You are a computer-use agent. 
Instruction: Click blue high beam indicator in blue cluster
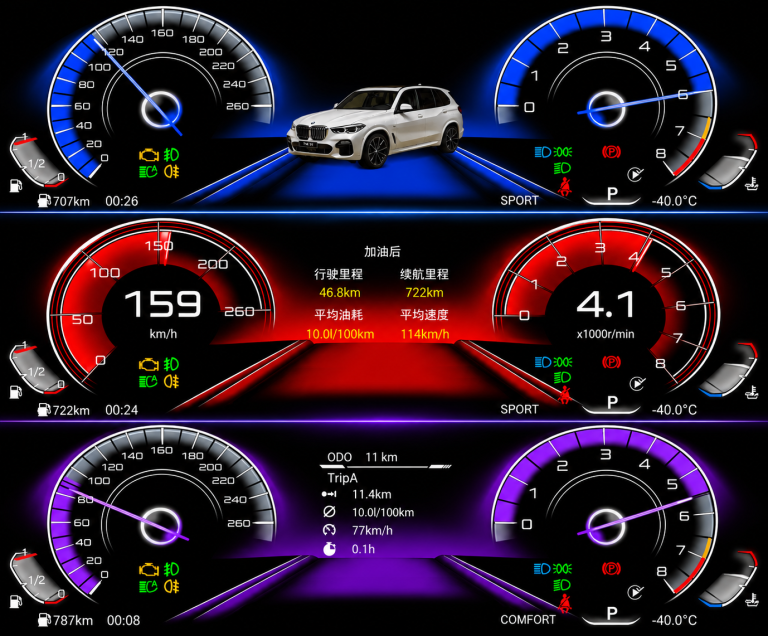point(543,152)
